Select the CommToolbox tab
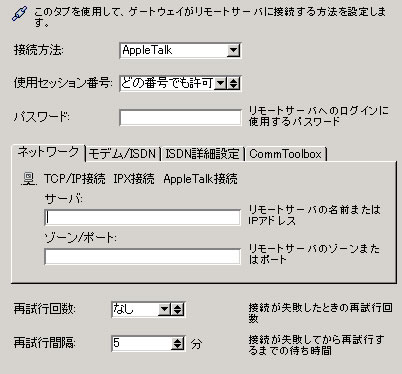Viewport: 402px width, 374px height. tap(286, 154)
